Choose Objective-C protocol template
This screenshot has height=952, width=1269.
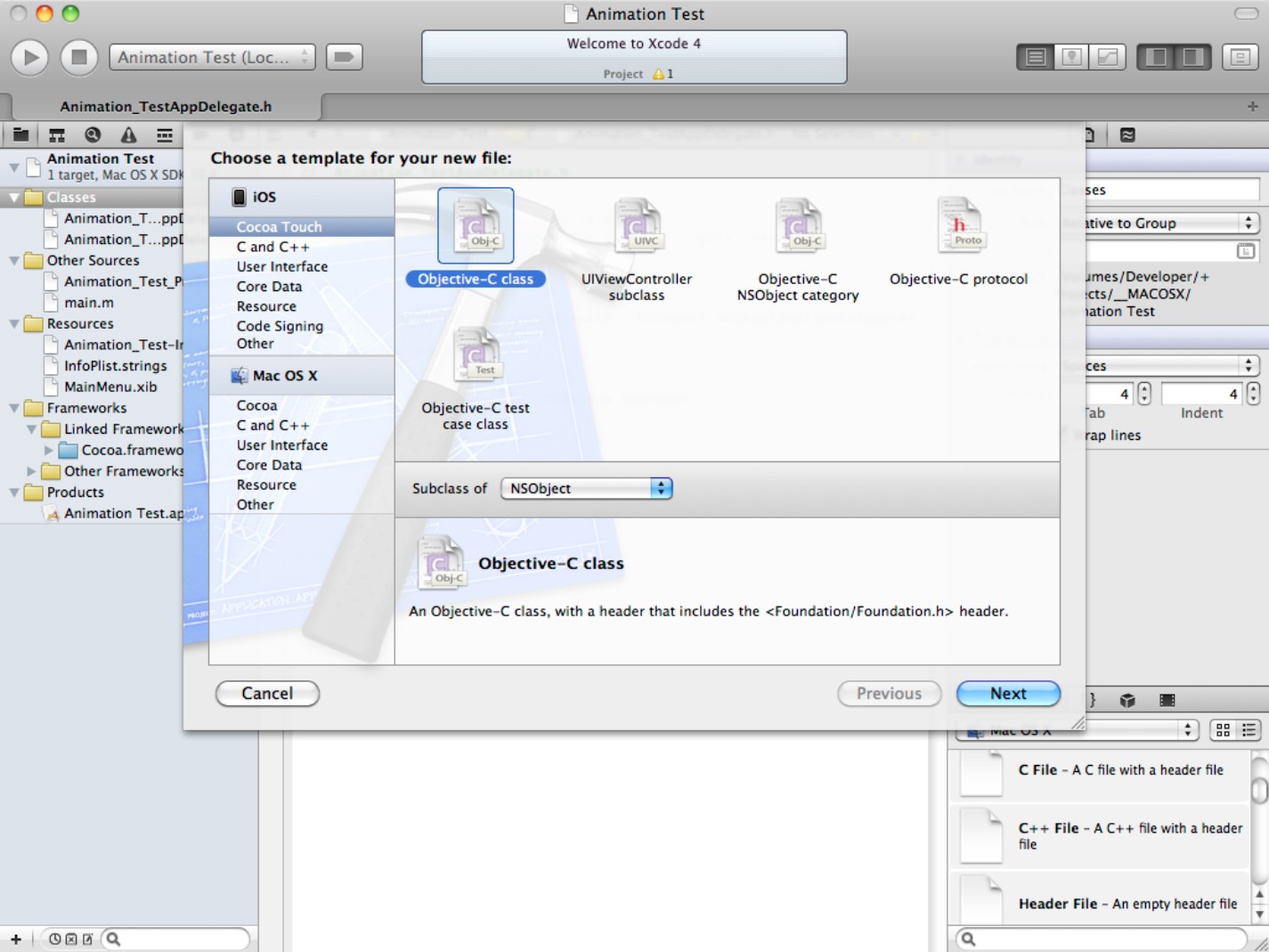(x=959, y=241)
